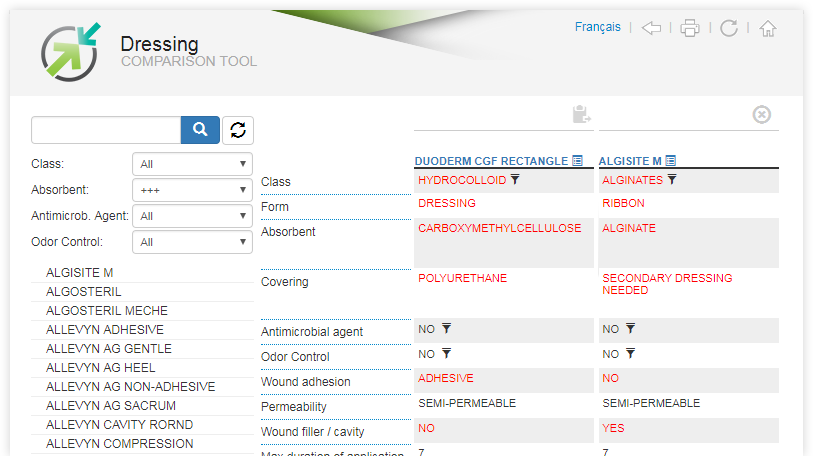Click Duoderm Antimicrobial agent NO filter funnel
This screenshot has width=813, height=456.
446,328
